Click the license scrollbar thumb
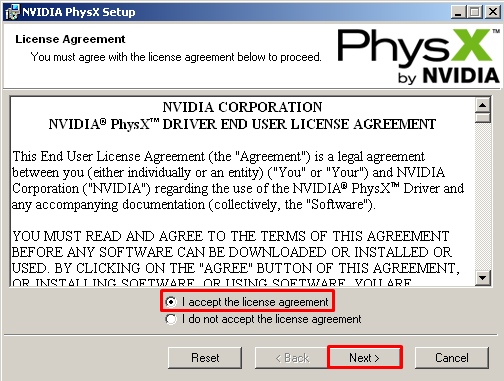The width and height of the screenshot is (504, 381). [x=483, y=118]
